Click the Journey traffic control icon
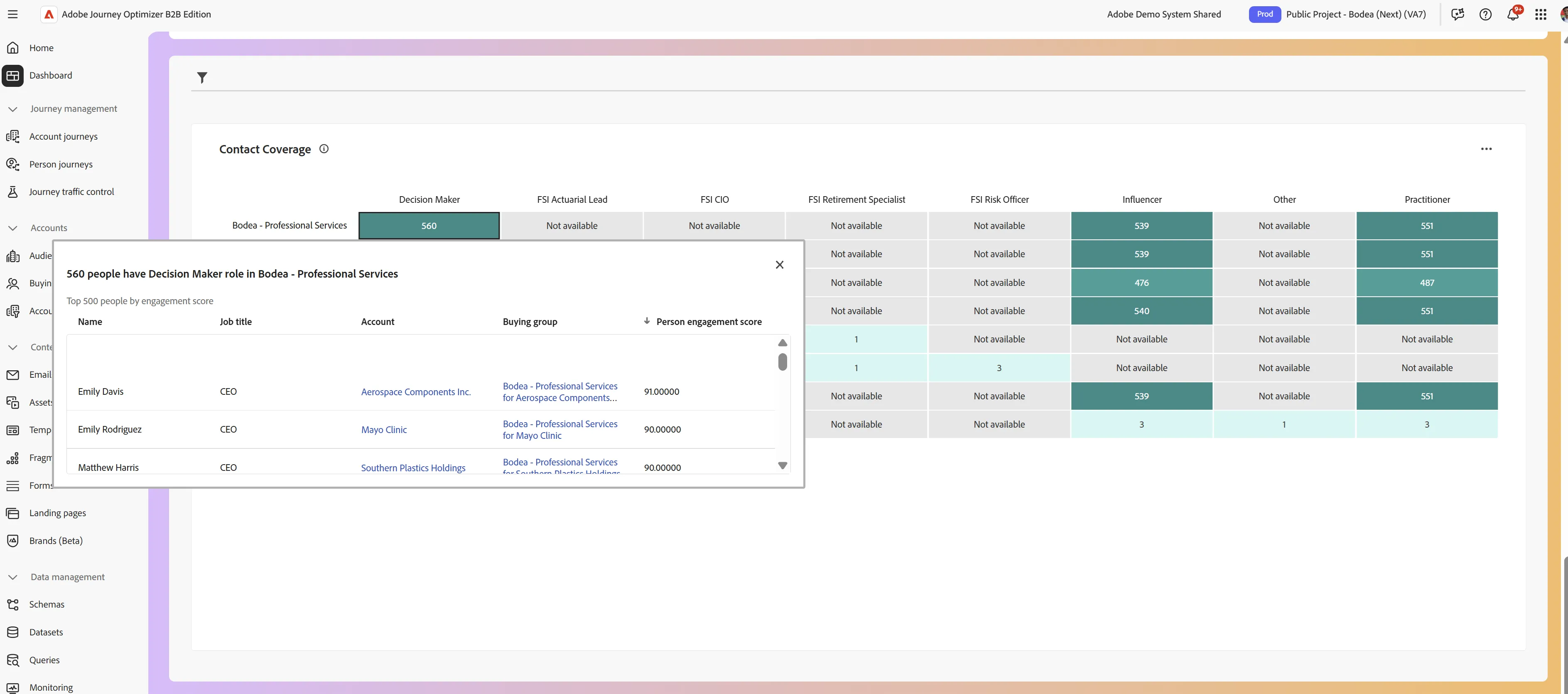Viewport: 1568px width, 694px height. coord(13,191)
